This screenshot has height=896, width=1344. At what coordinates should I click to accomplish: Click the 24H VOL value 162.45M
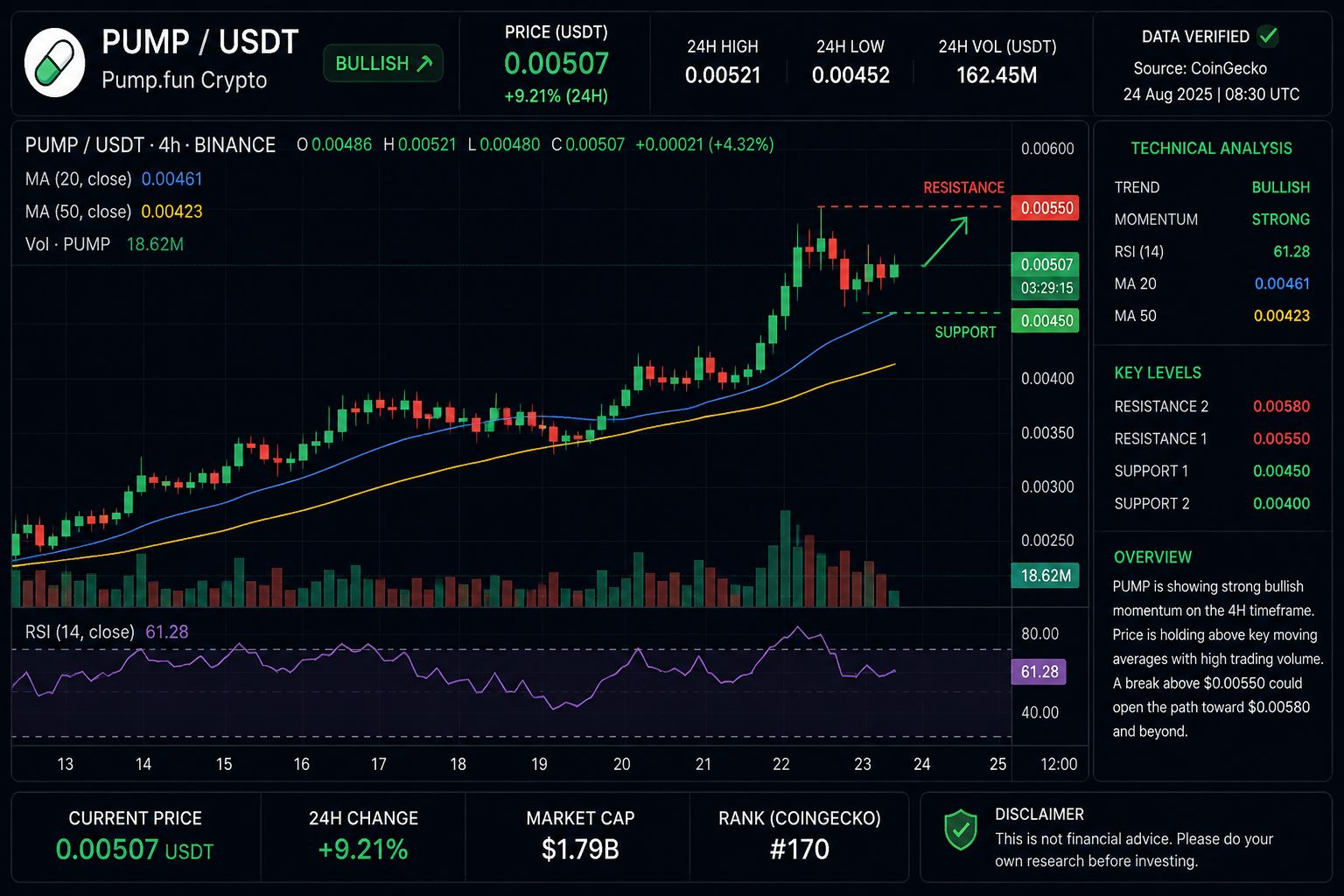(x=997, y=75)
